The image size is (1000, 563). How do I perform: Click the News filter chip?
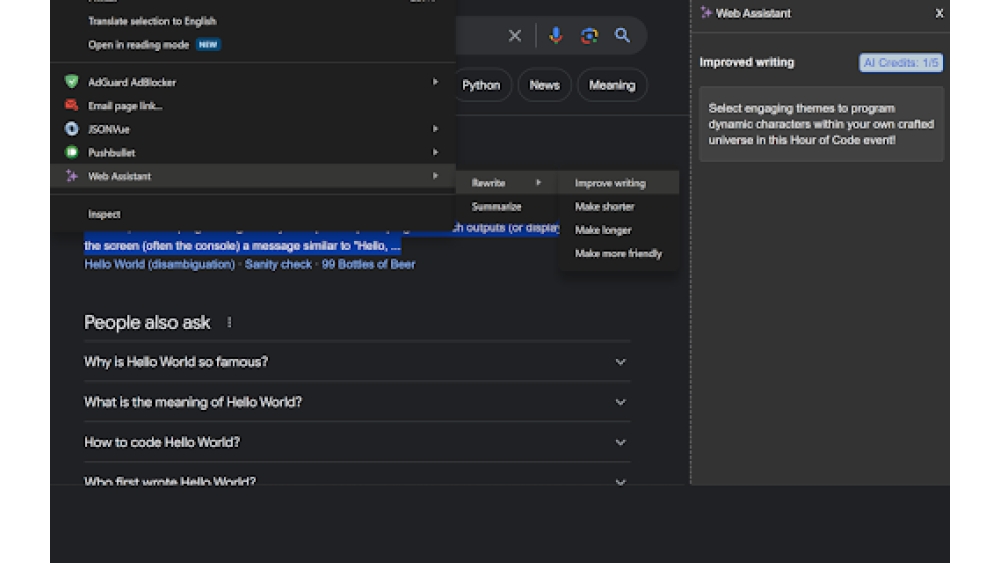544,85
